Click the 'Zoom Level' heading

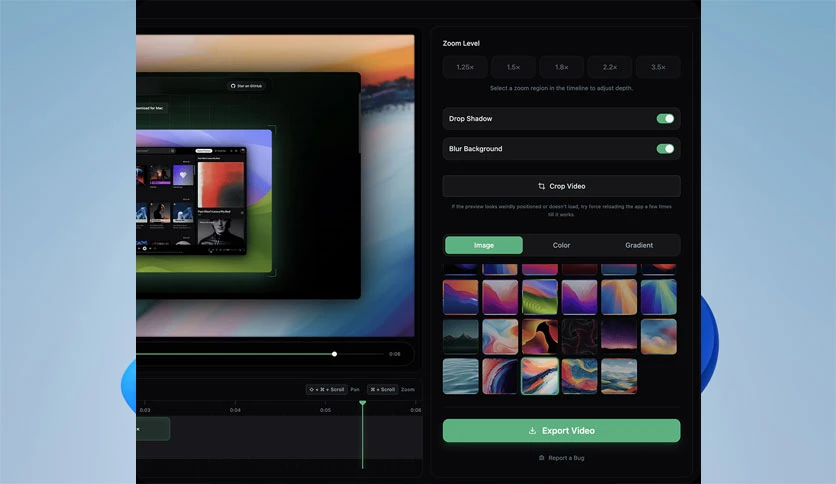click(461, 43)
